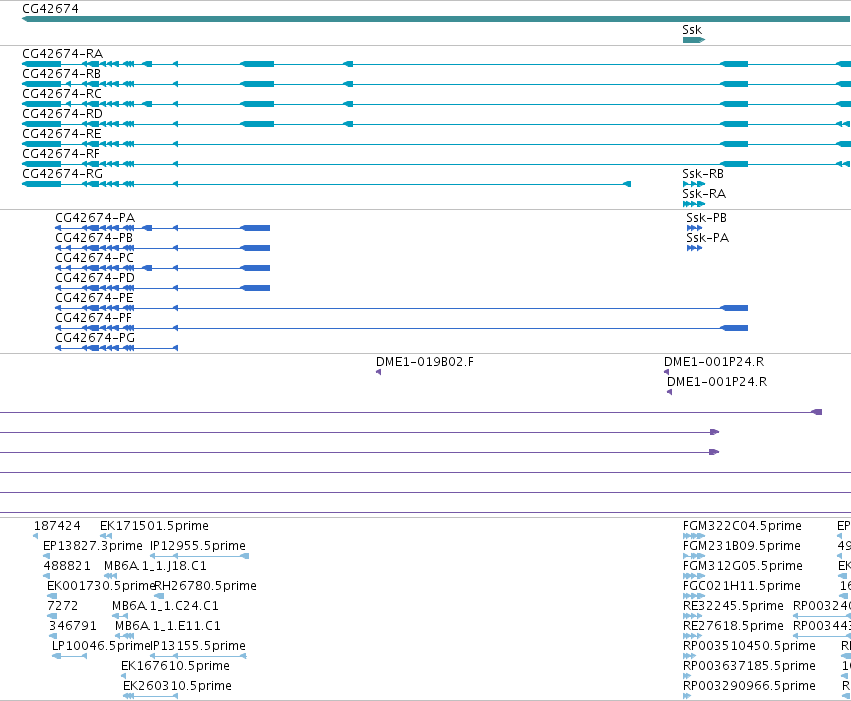Click the 346791 feature label
Viewport: 851px width, 701px height.
click(73, 627)
